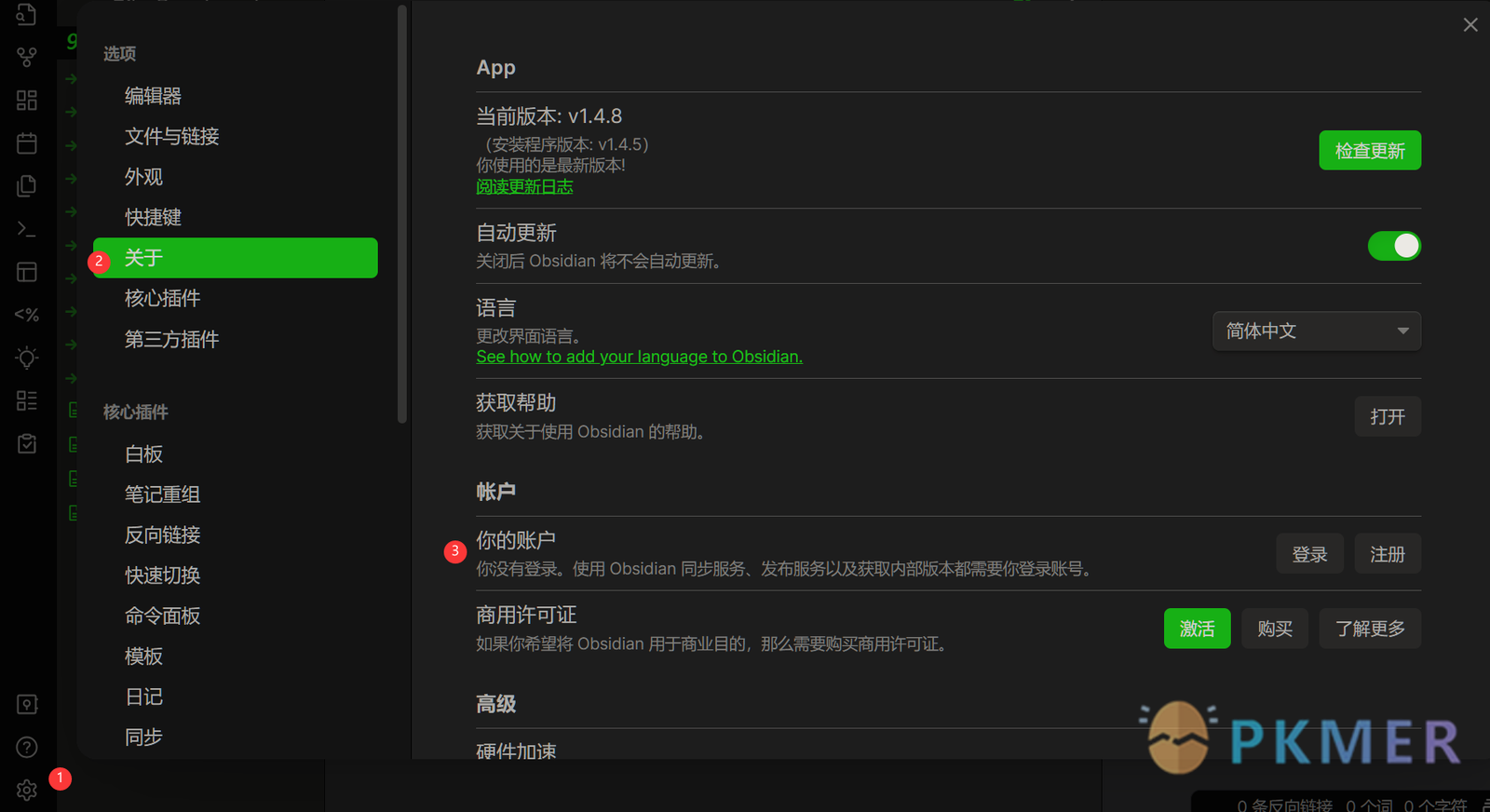The width and height of the screenshot is (1490, 812).
Task: Open help via the question mark icon
Action: pos(27,747)
